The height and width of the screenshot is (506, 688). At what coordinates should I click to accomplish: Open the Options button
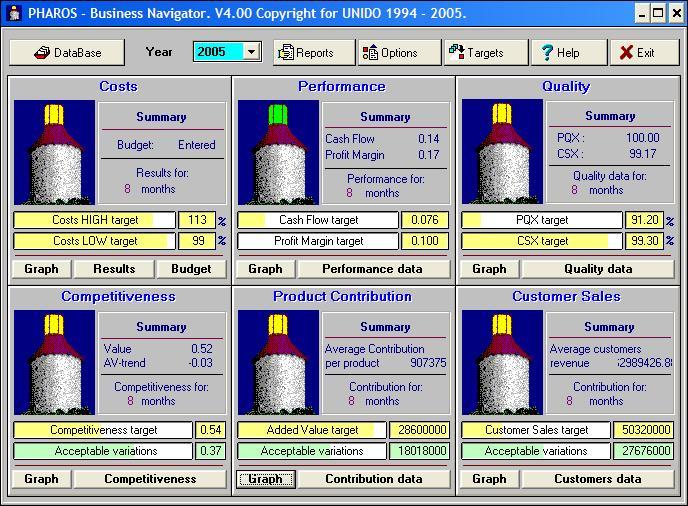[399, 53]
